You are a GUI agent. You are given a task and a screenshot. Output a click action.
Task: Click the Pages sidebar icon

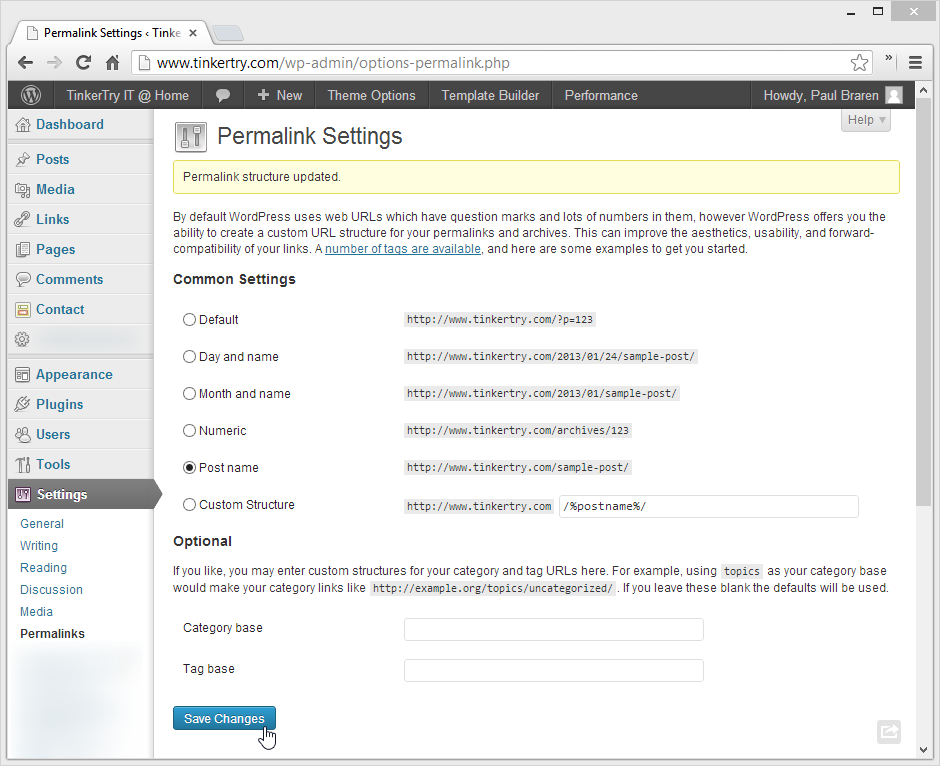tap(23, 249)
